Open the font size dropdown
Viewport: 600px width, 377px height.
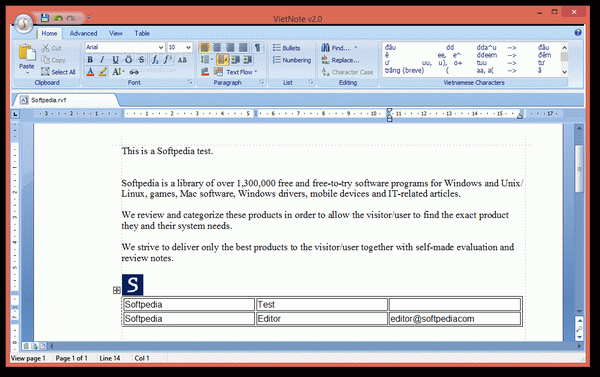179,47
